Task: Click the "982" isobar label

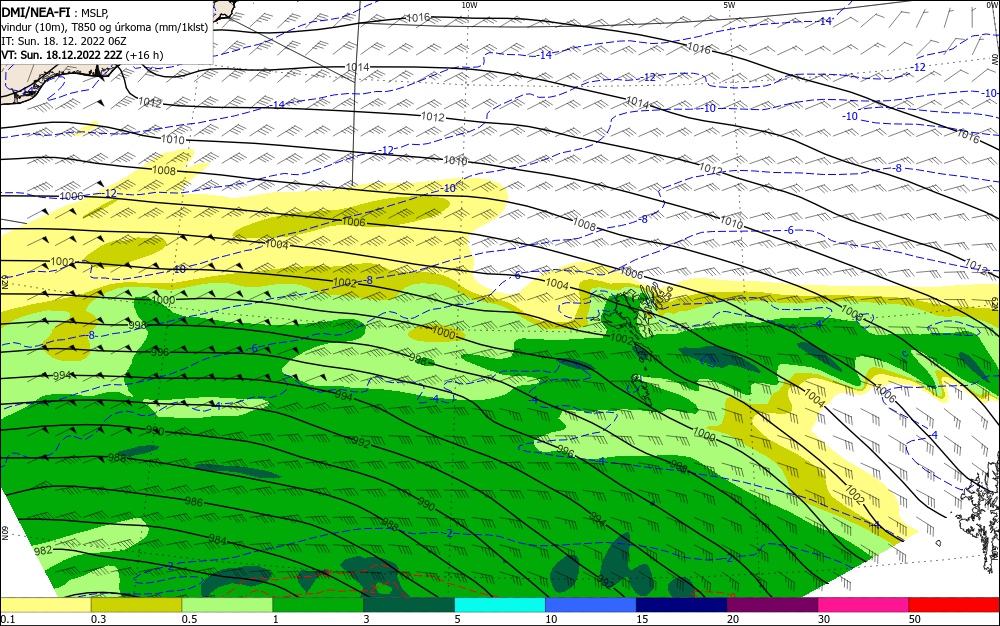Action: click(43, 550)
